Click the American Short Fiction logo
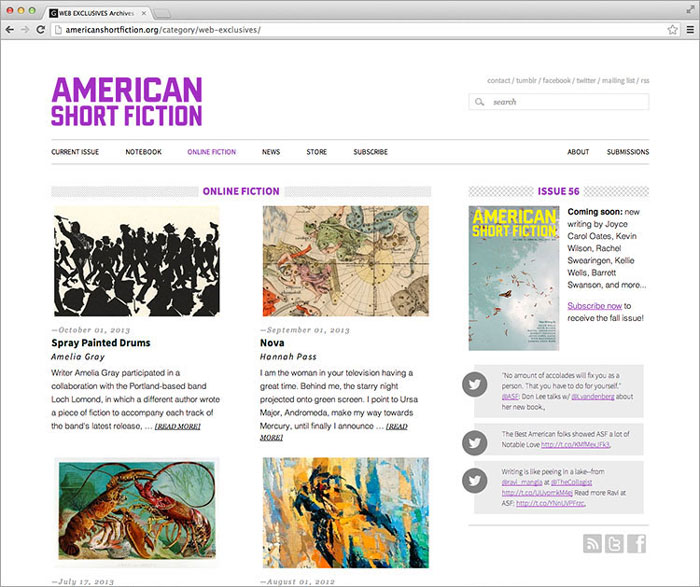The width and height of the screenshot is (700, 587). [127, 102]
